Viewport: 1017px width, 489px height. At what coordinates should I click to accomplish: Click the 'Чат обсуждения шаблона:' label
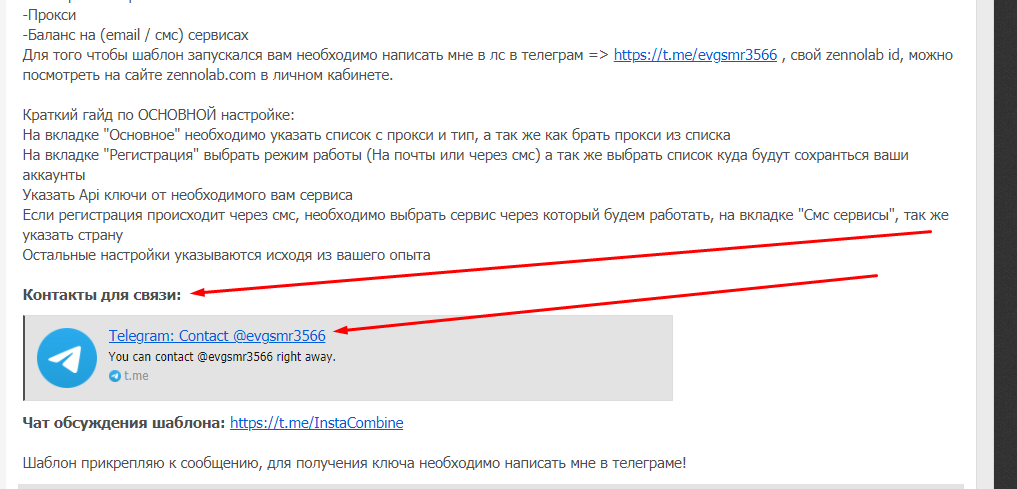pyautogui.click(x=124, y=423)
